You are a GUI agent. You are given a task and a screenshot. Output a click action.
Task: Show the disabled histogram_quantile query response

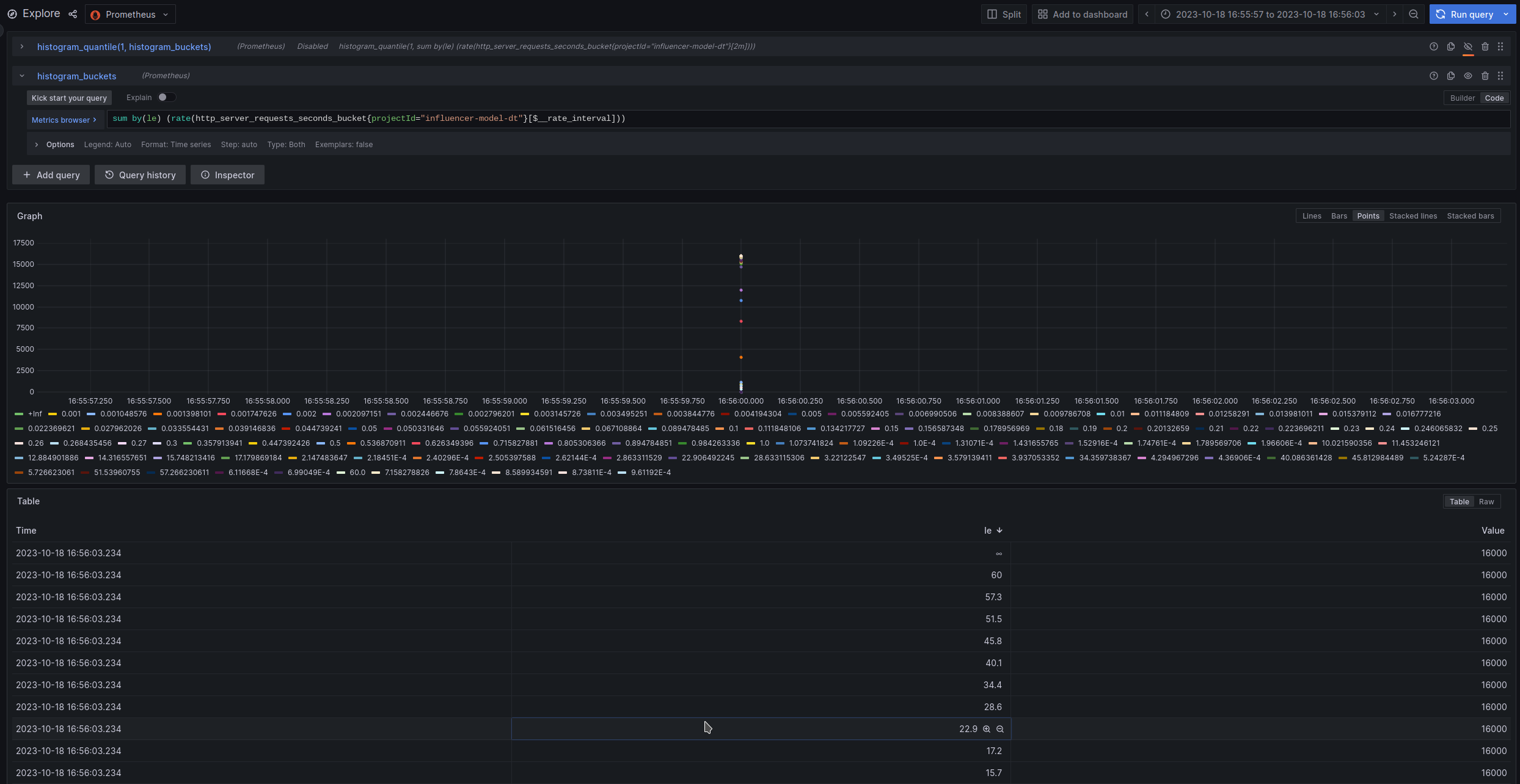click(1468, 46)
